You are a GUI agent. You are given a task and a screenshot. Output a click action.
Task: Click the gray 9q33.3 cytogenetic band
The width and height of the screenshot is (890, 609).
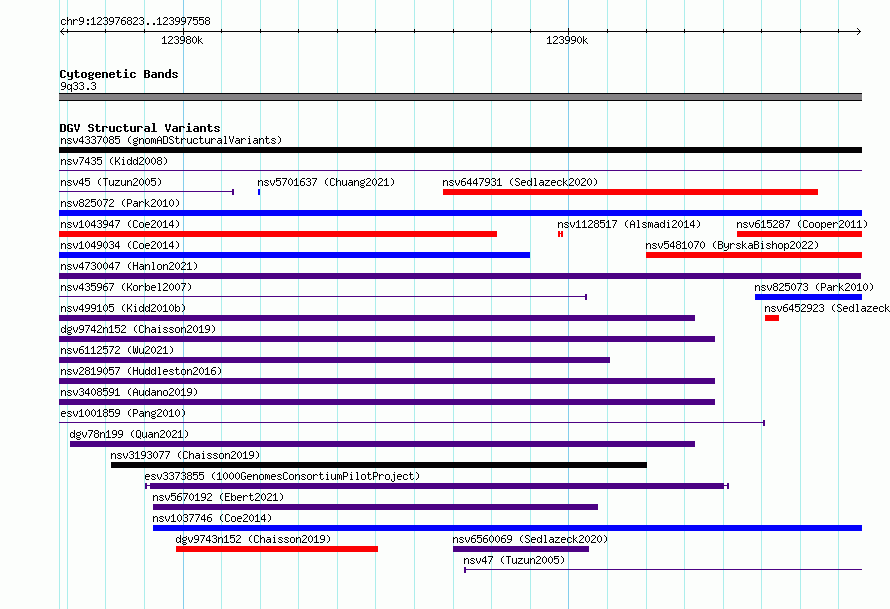point(460,97)
